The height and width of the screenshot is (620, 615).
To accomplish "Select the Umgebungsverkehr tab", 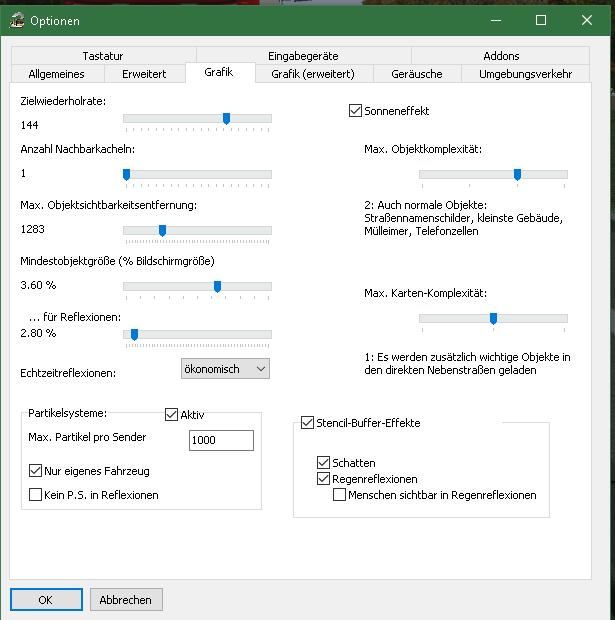I will point(526,74).
